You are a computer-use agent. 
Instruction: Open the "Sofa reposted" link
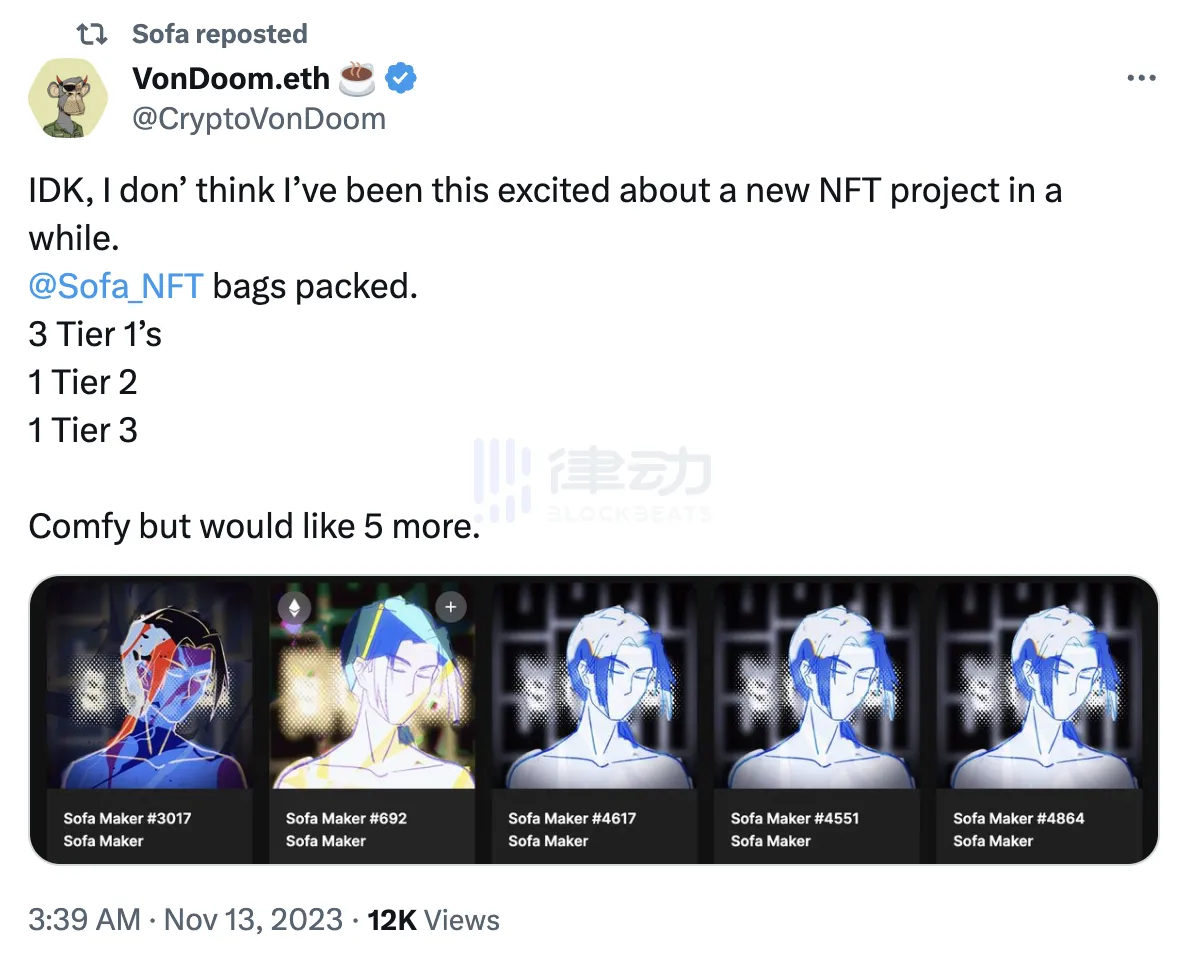click(219, 34)
